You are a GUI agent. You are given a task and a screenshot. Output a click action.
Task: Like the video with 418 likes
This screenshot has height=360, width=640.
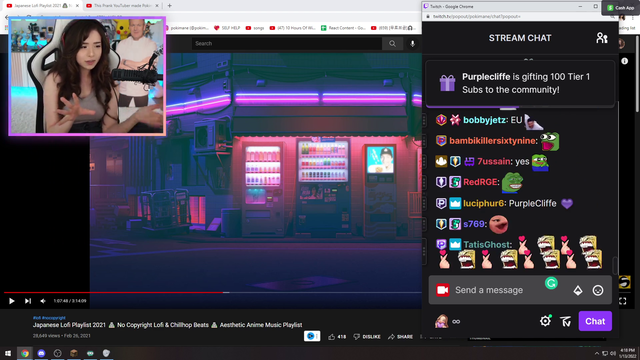click(x=337, y=337)
